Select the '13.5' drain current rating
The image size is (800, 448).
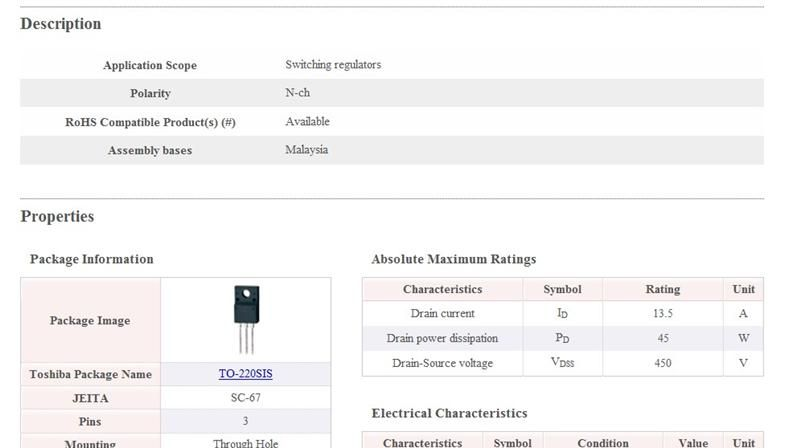(663, 313)
